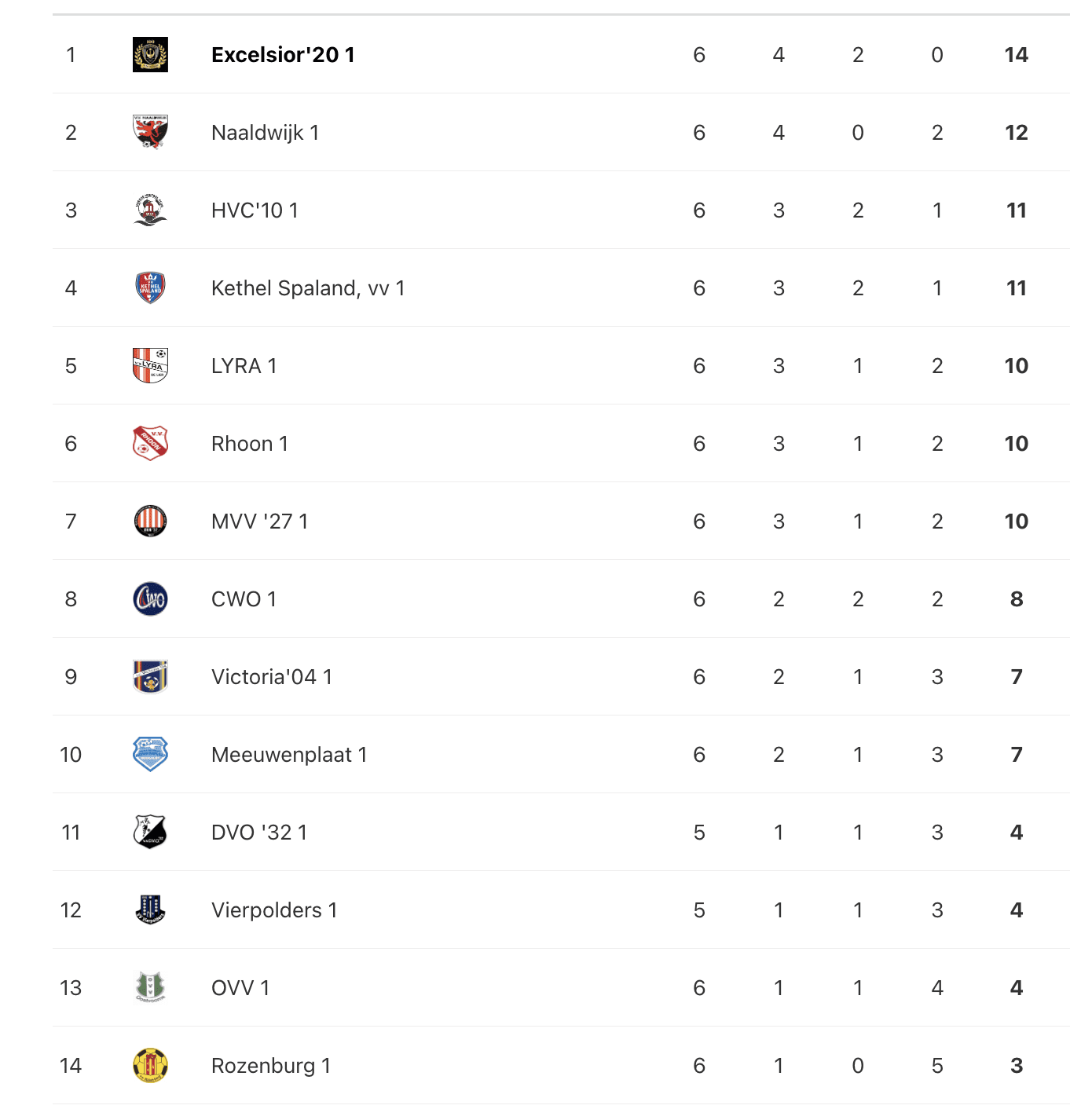Open the Excelsior'20 1 team name
Screen dimensions: 1070x1120
[283, 55]
